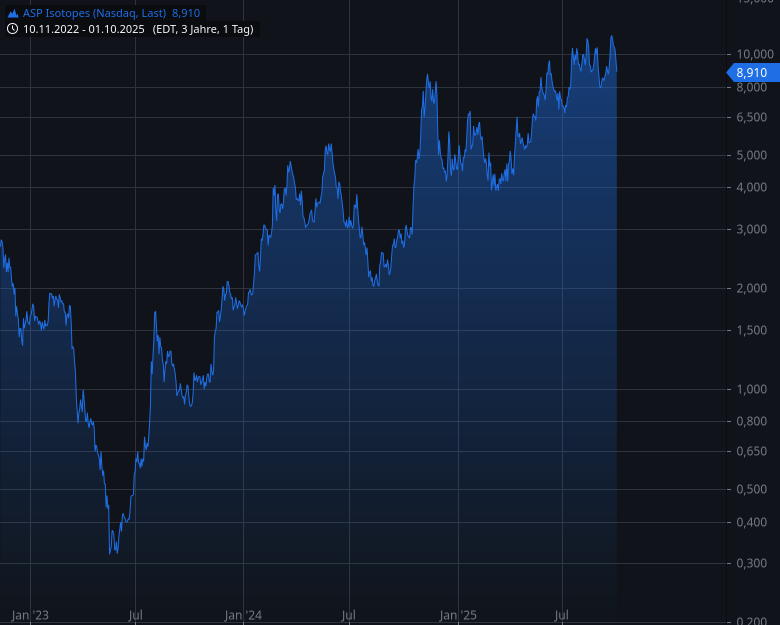Click the Jan '23 label on time axis

30,615
